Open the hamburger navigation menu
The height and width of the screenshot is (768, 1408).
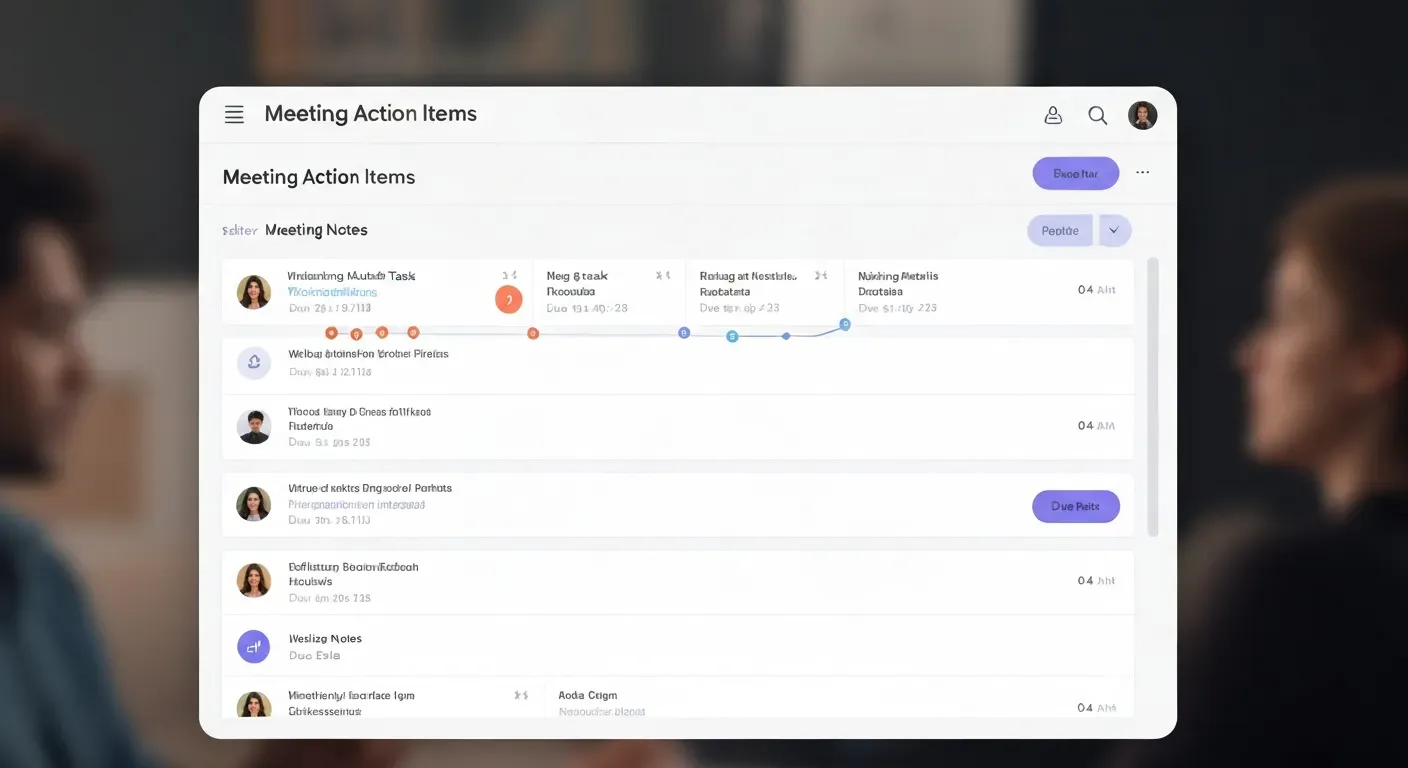pos(233,114)
